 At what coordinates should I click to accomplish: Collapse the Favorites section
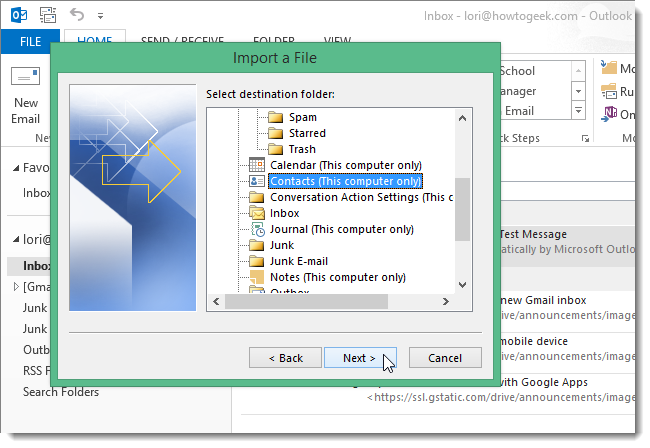point(16,168)
